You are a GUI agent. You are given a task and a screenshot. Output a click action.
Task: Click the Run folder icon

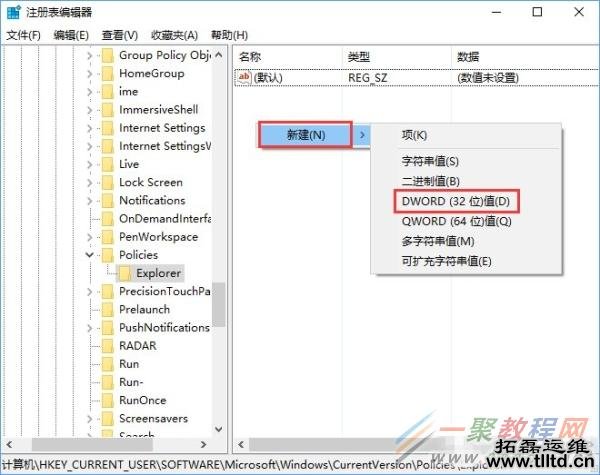pos(108,364)
